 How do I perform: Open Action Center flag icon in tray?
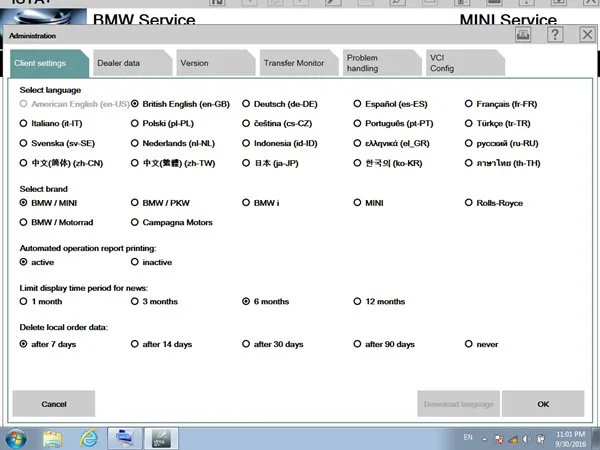pyautogui.click(x=499, y=439)
